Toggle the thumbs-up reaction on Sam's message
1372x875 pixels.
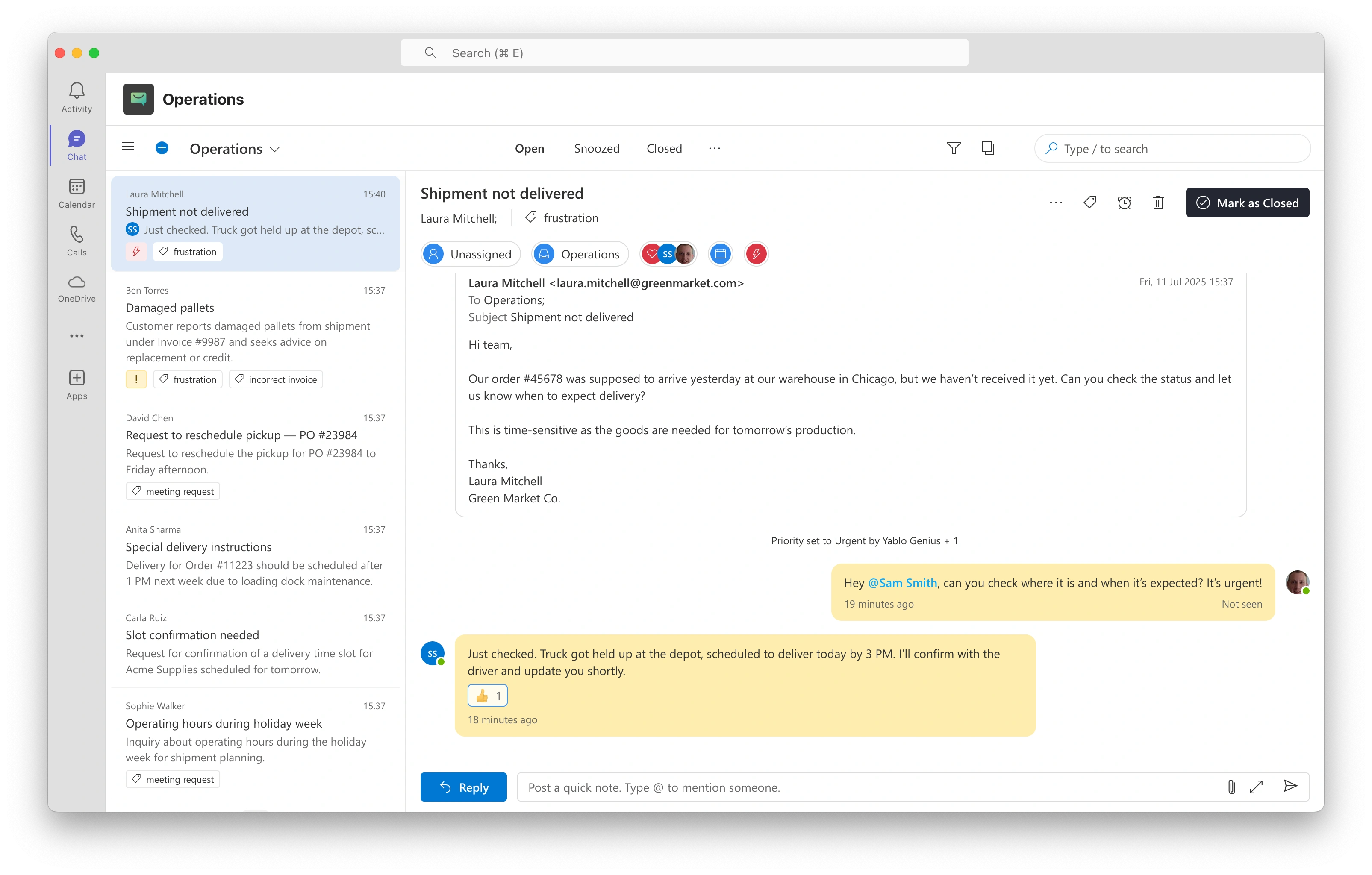pyautogui.click(x=487, y=696)
